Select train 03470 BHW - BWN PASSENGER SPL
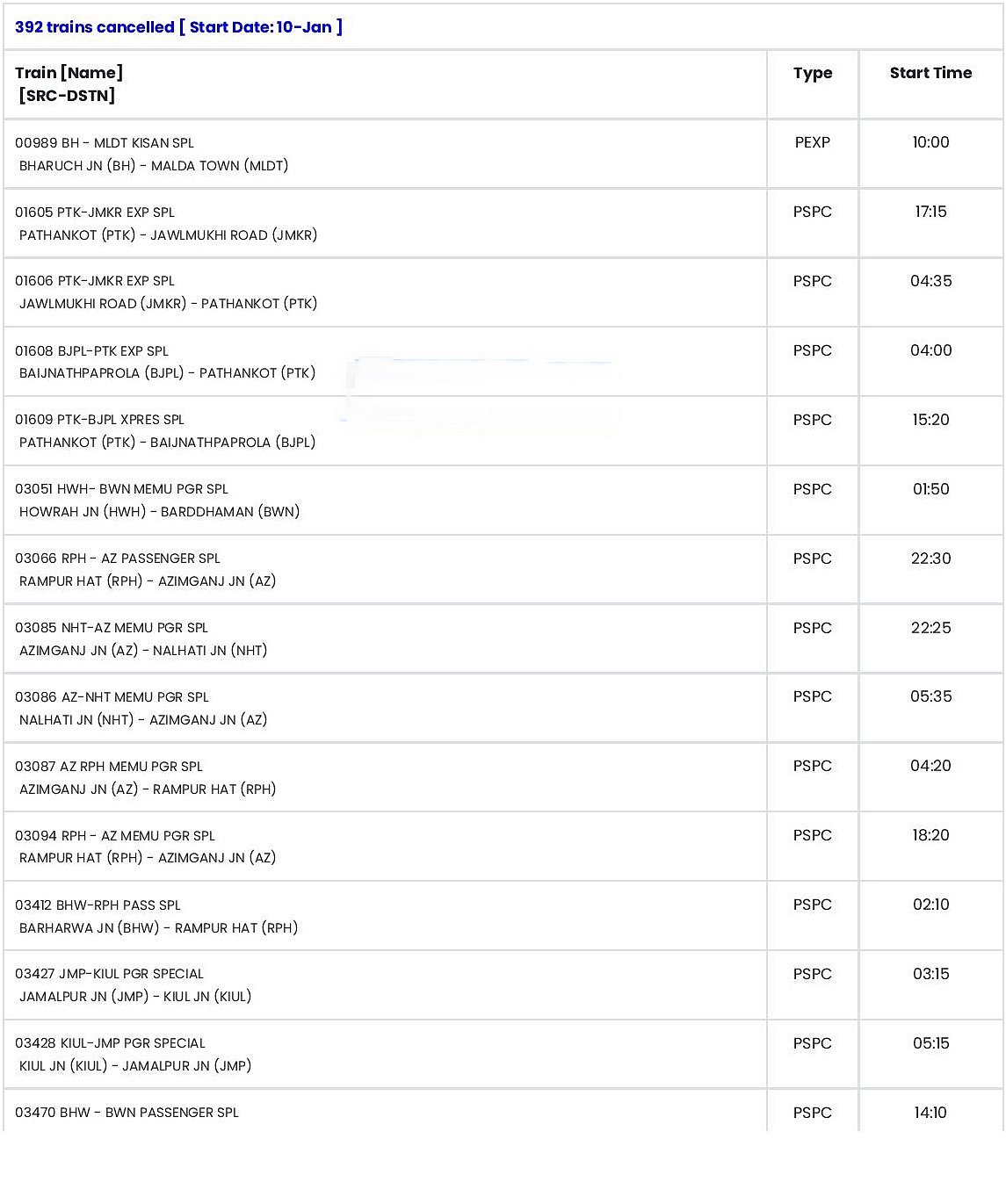Image resolution: width=1006 pixels, height=1204 pixels. 127,1113
